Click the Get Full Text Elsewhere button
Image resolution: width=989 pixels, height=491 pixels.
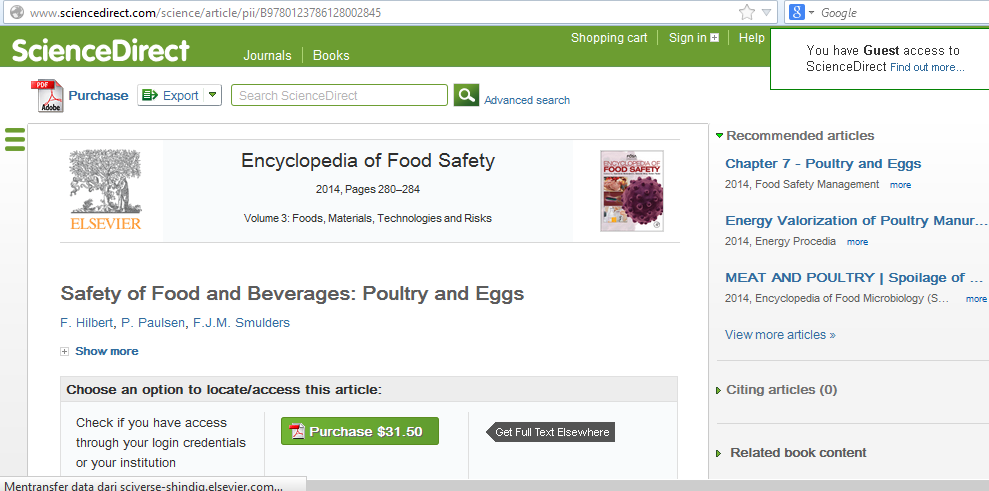click(x=551, y=432)
